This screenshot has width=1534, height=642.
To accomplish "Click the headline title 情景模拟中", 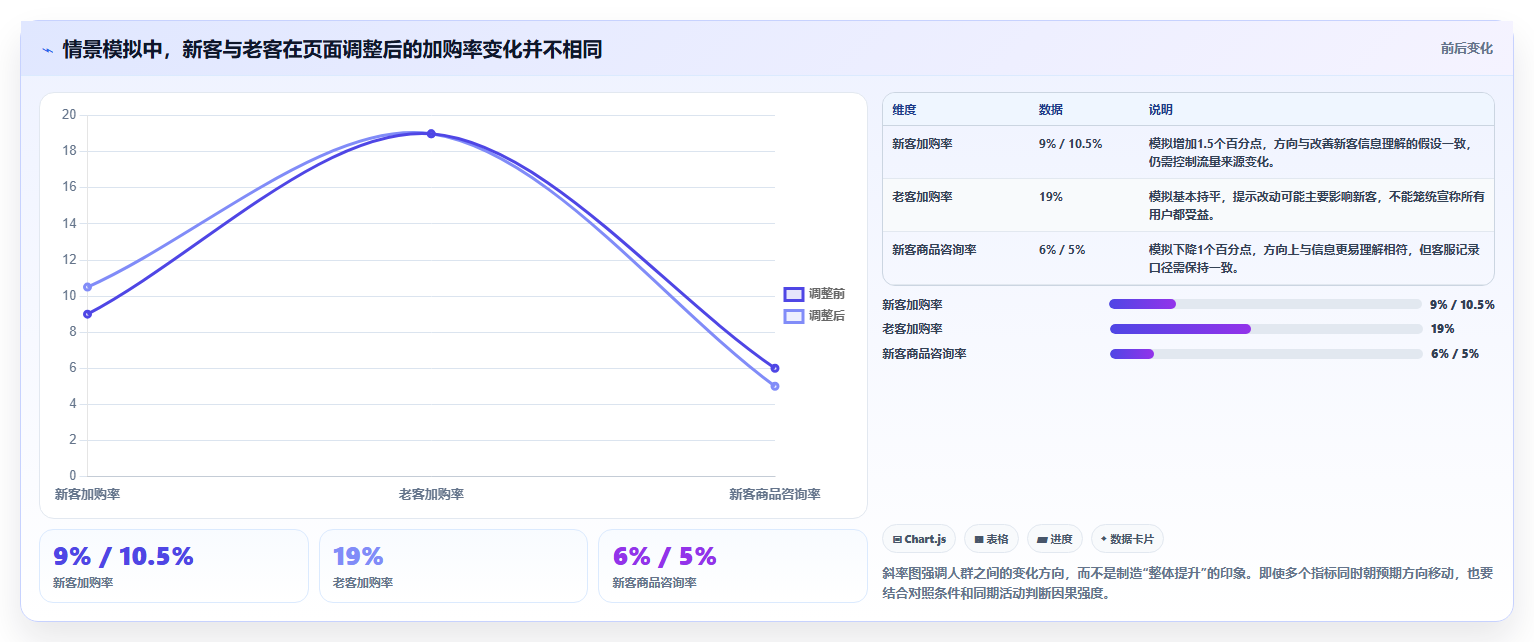I will pyautogui.click(x=332, y=49).
